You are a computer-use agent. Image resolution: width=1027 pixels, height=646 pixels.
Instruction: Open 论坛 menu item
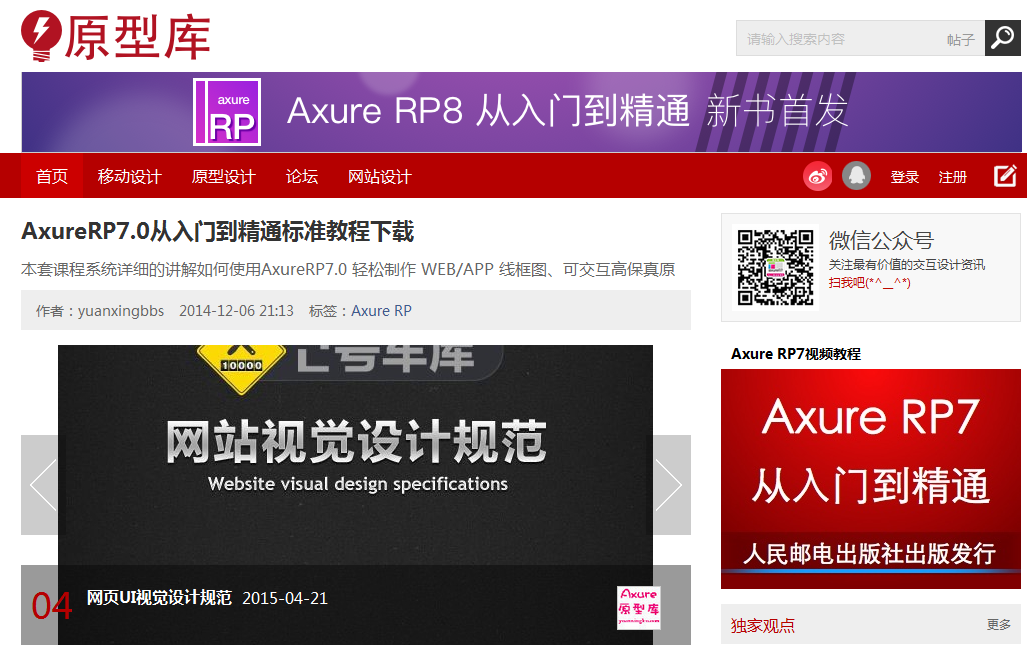coord(302,176)
